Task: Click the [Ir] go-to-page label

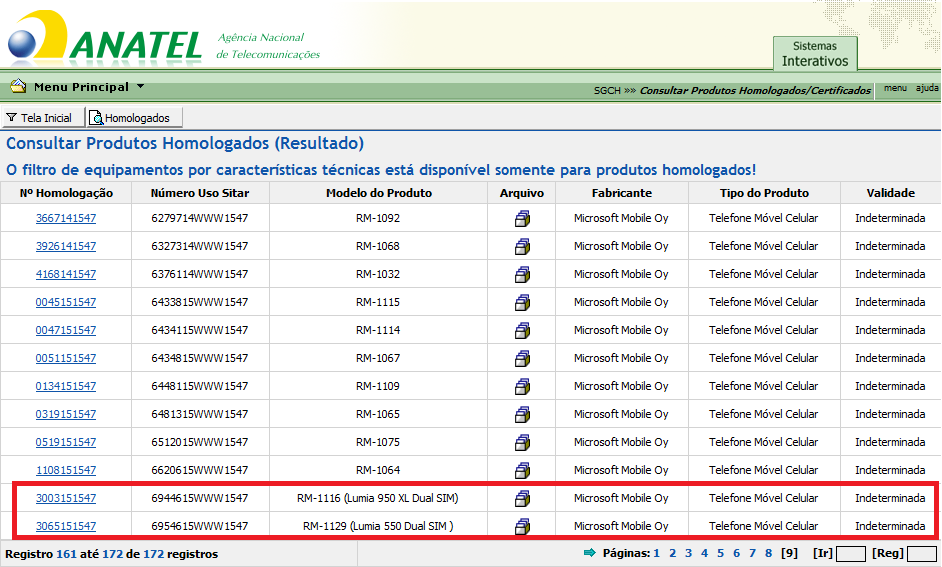Action: tap(822, 553)
